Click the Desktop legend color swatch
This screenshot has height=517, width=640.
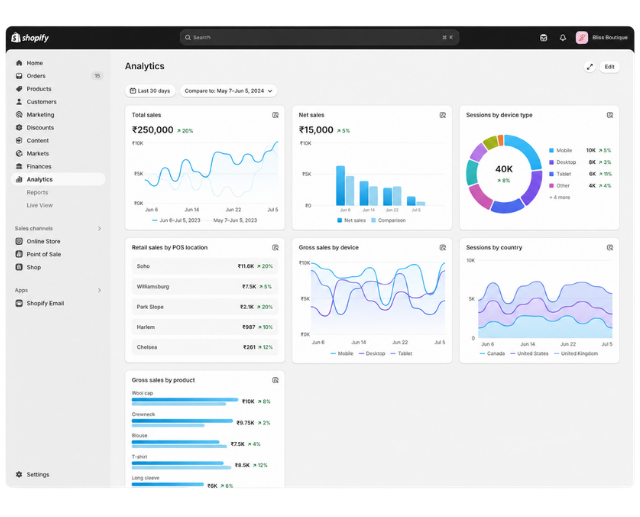coord(551,162)
